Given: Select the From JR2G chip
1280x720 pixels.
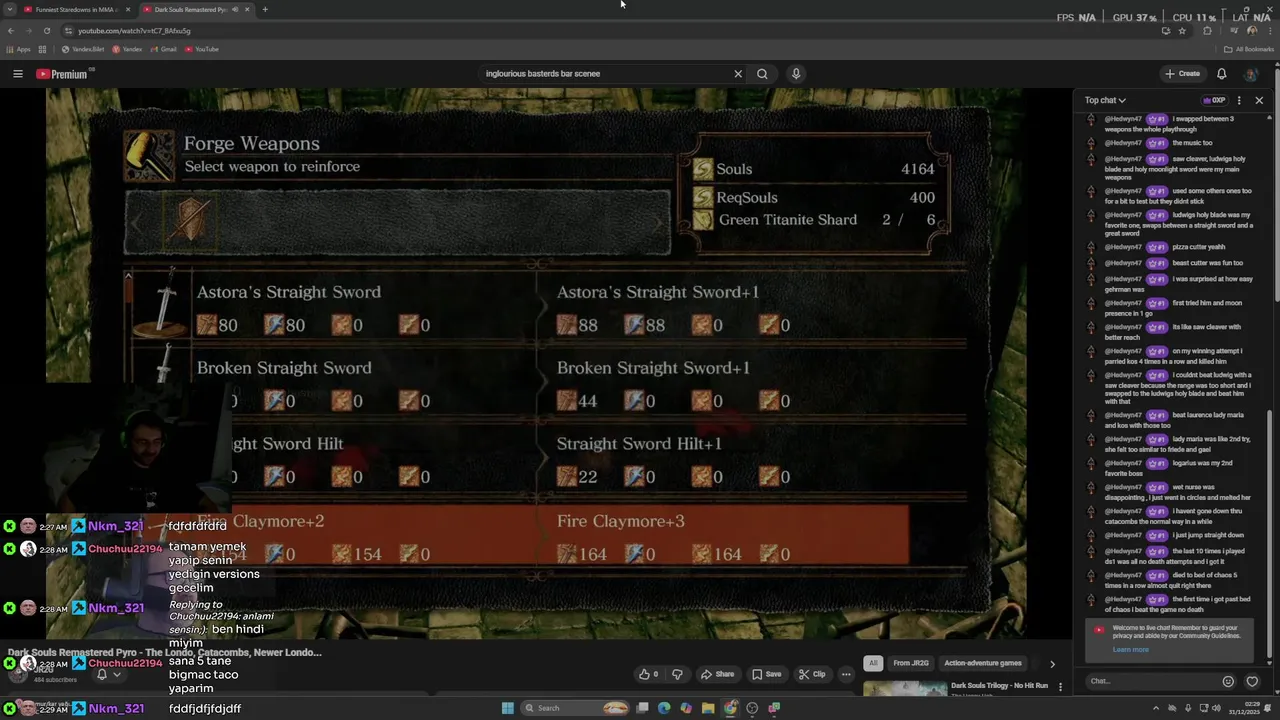Looking at the screenshot, I should pos(911,663).
